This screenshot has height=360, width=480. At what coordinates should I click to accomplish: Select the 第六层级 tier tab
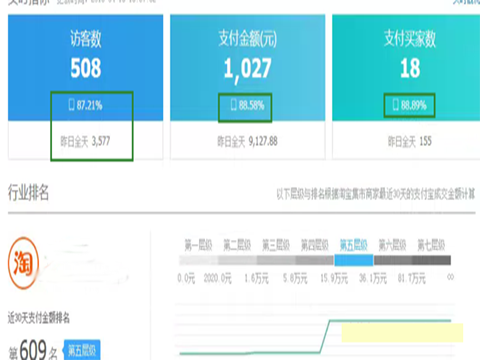392,245
